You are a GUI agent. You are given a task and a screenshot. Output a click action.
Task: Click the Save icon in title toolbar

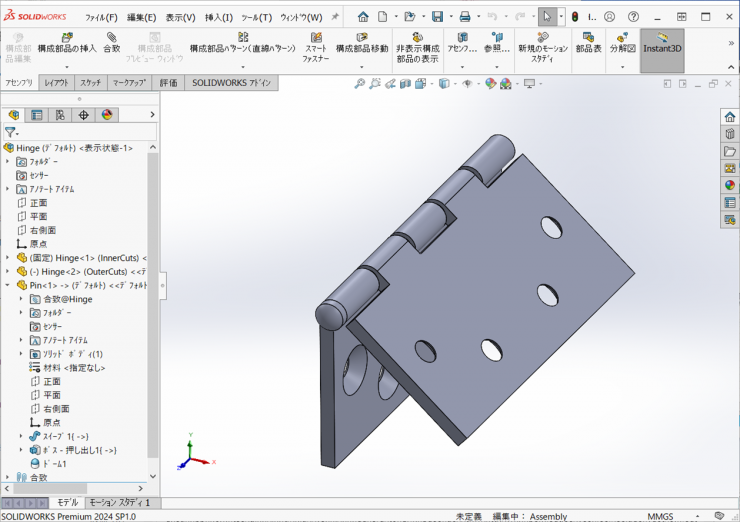(437, 17)
